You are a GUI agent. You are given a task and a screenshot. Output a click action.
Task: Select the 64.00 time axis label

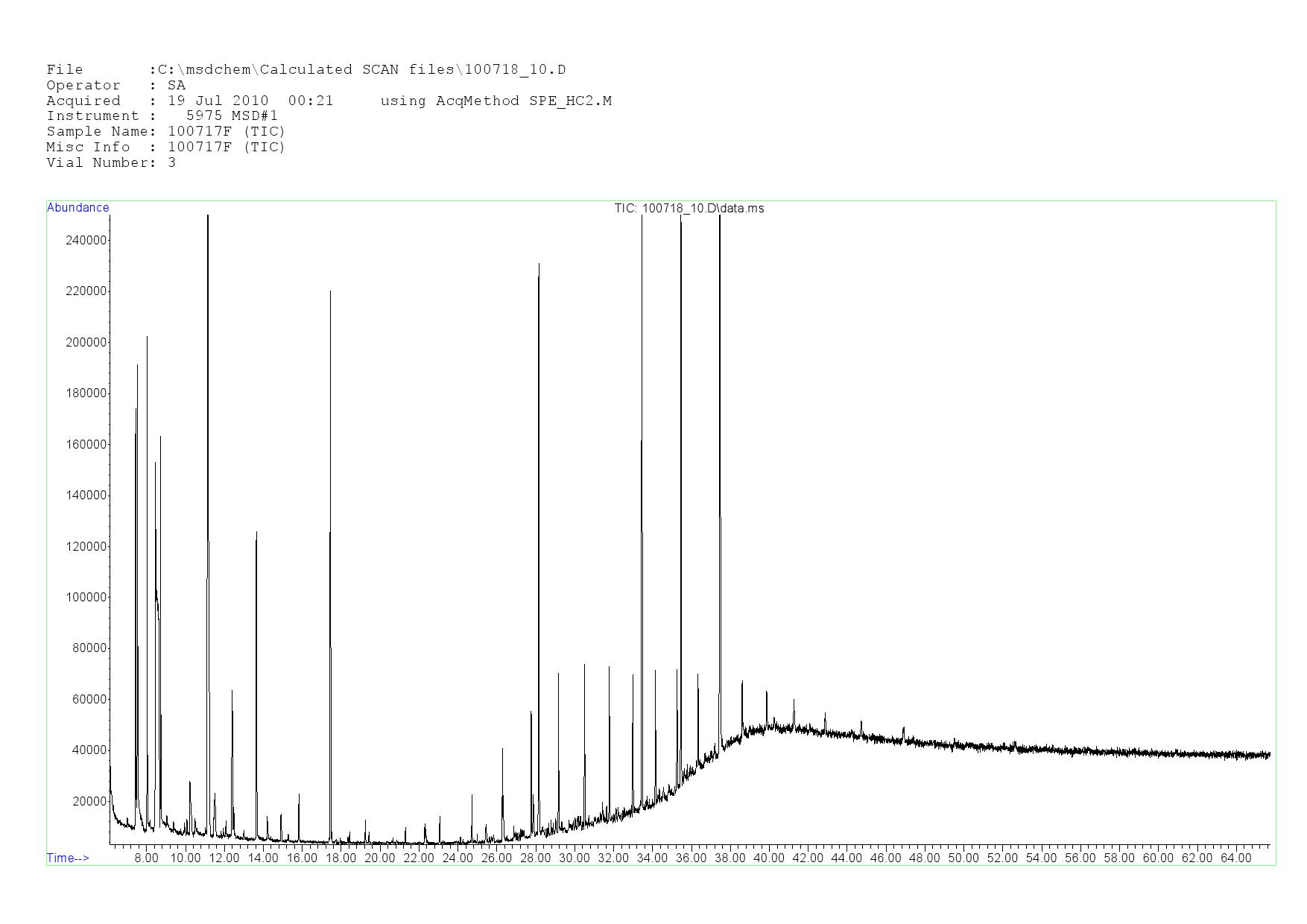coord(1235,858)
